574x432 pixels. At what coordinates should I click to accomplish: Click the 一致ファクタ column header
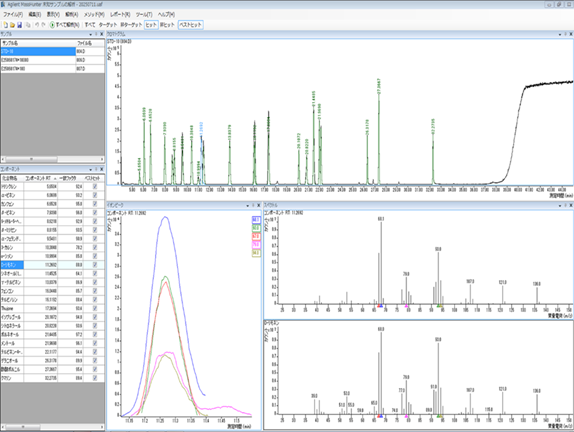coord(71,178)
